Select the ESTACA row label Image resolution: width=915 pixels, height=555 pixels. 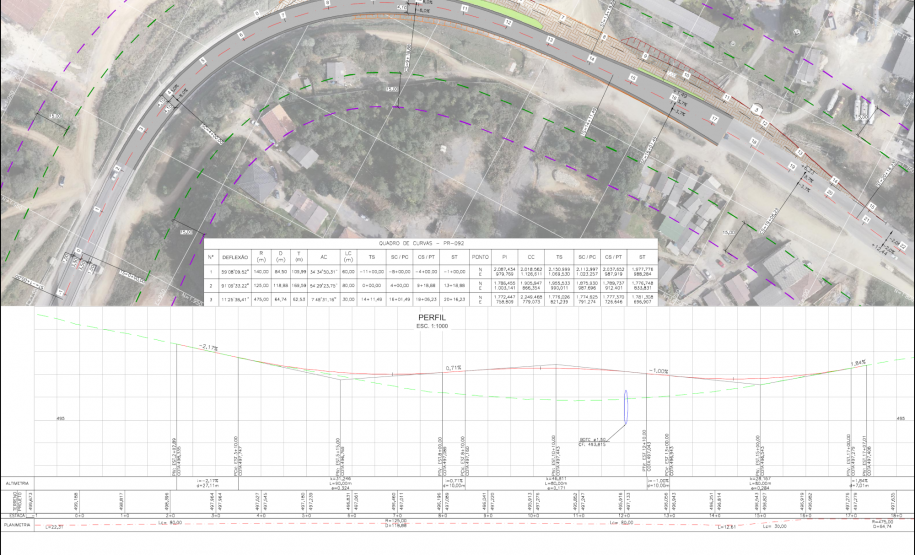pos(17,514)
